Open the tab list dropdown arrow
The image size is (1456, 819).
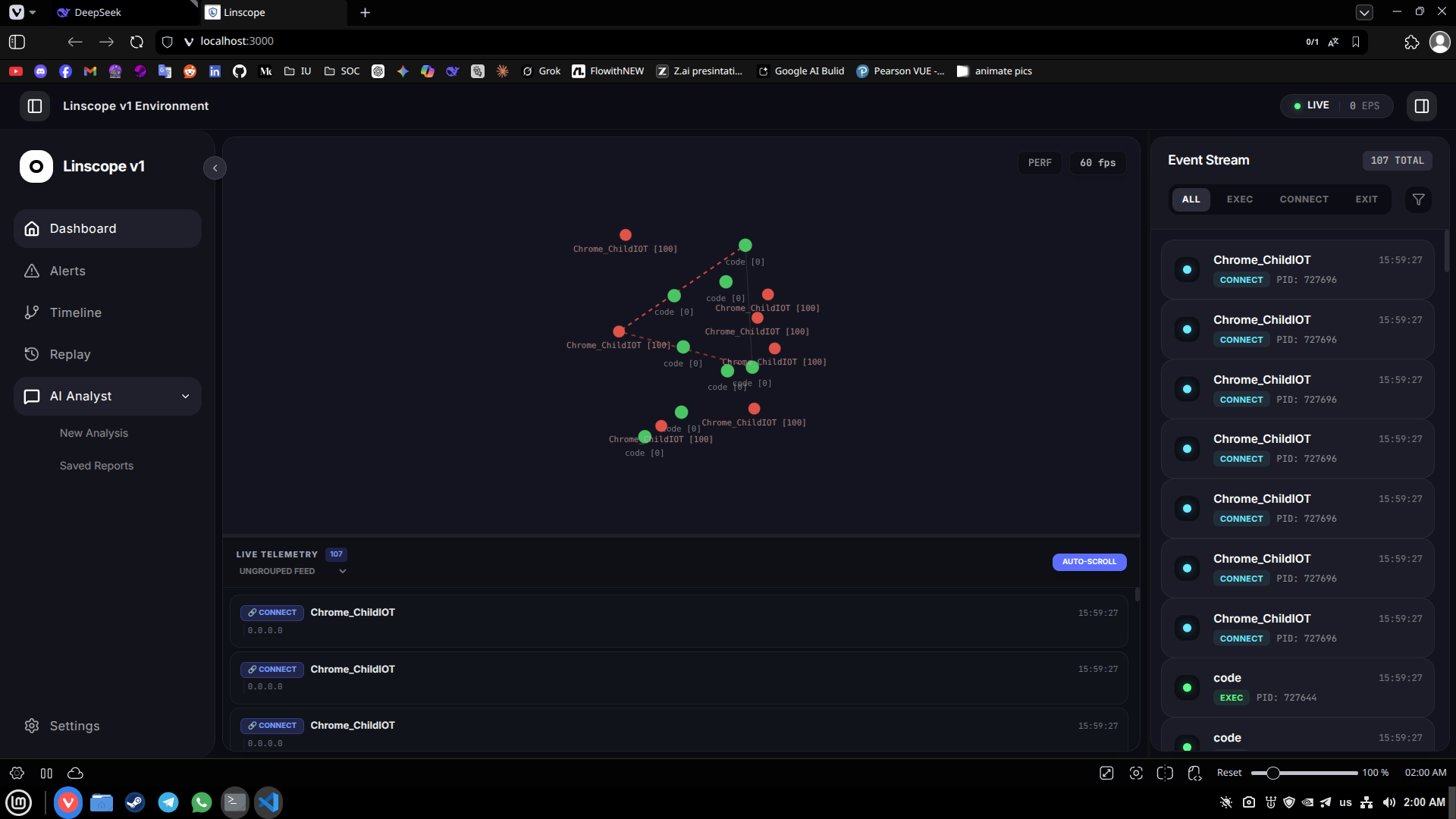pyautogui.click(x=1364, y=12)
